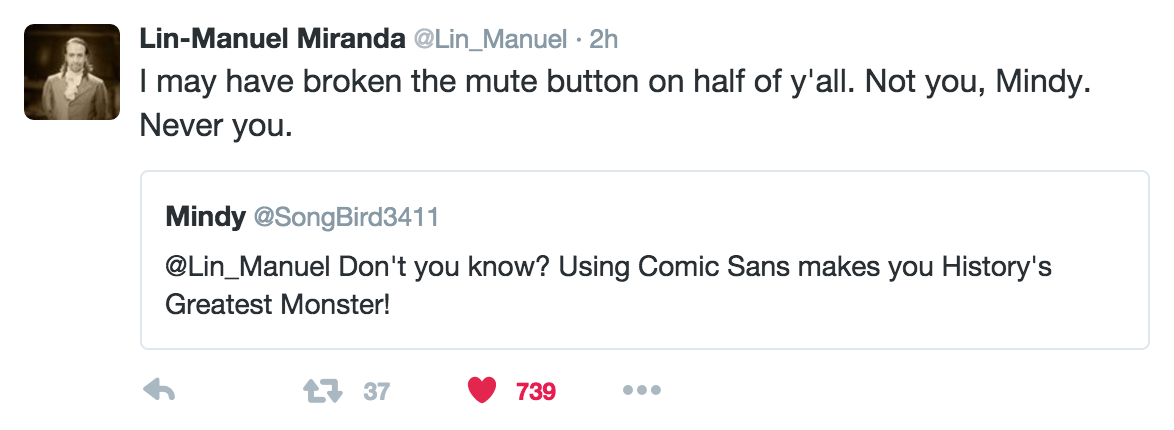This screenshot has height=430, width=1174.
Task: Click the retweet count 37
Action: (x=376, y=391)
